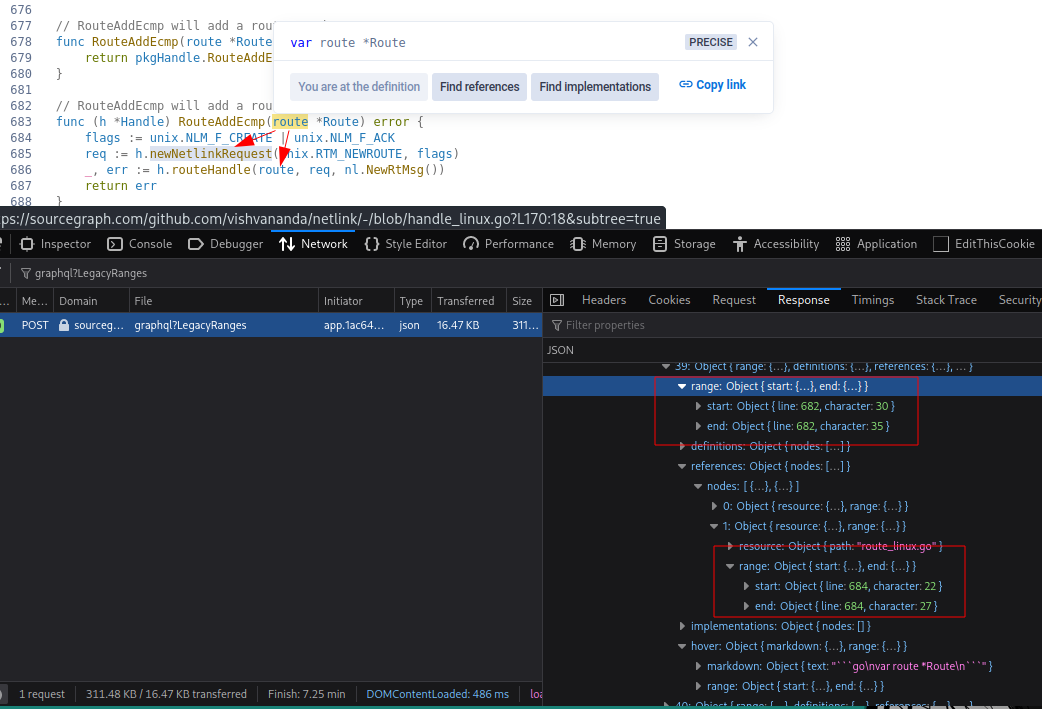The width and height of the screenshot is (1042, 709).
Task: Select the graphql?LegacyRanges POST request row
Action: 271,325
